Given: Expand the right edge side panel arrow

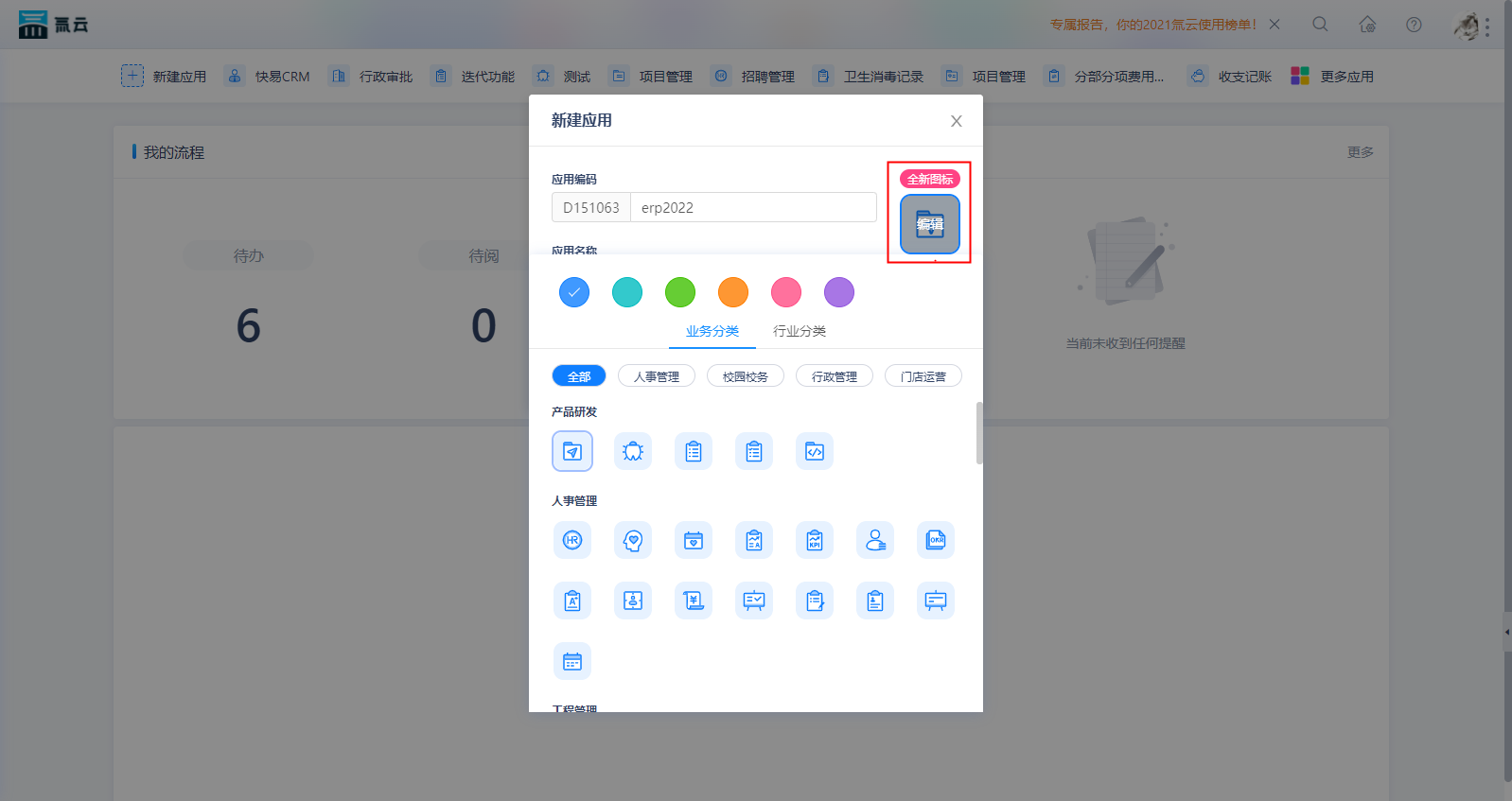Looking at the screenshot, I should 1507,632.
